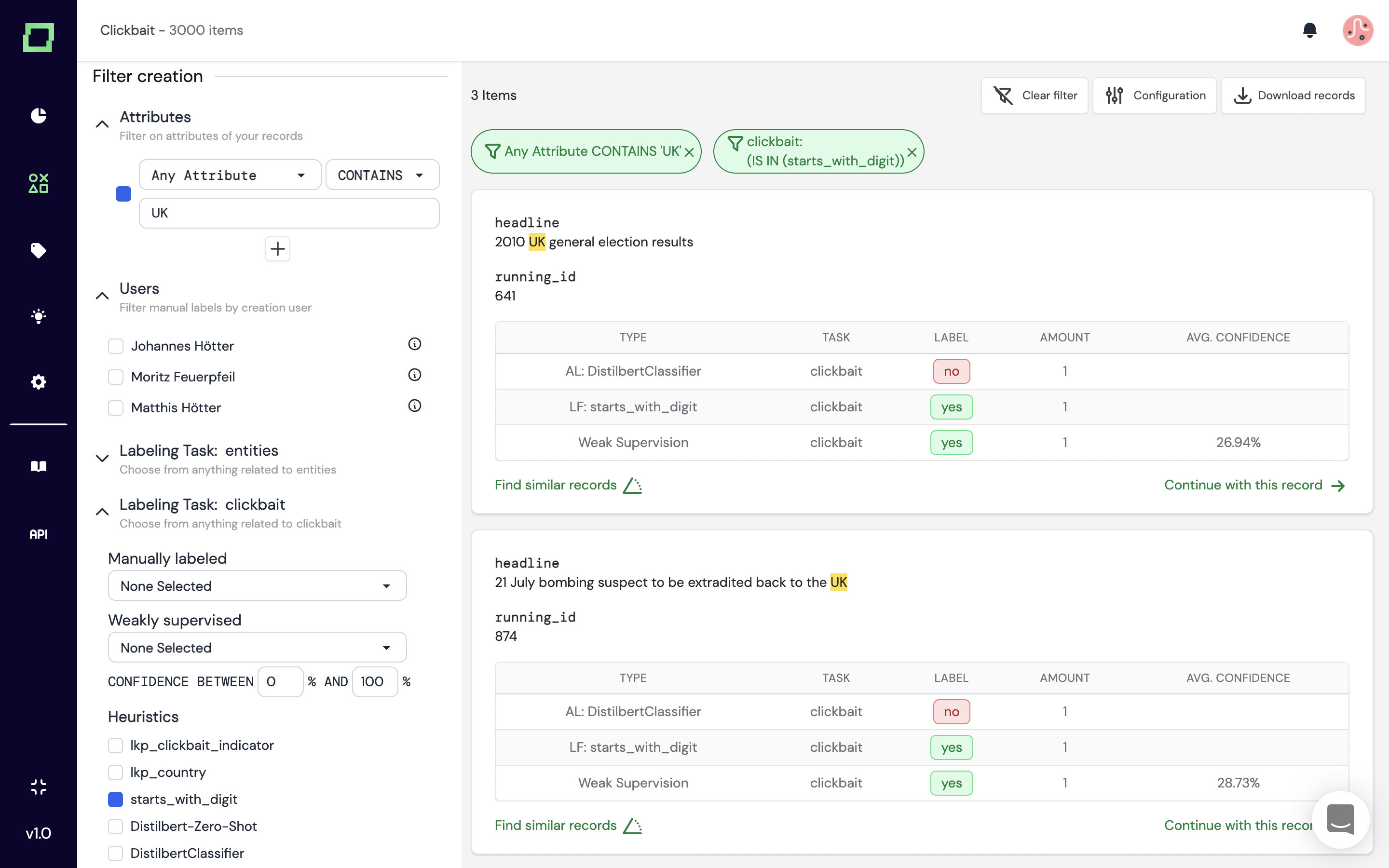Remove the 'Any Attribute CONTAINS UK' filter chip
Viewport: 1389px width, 868px height.
point(689,152)
